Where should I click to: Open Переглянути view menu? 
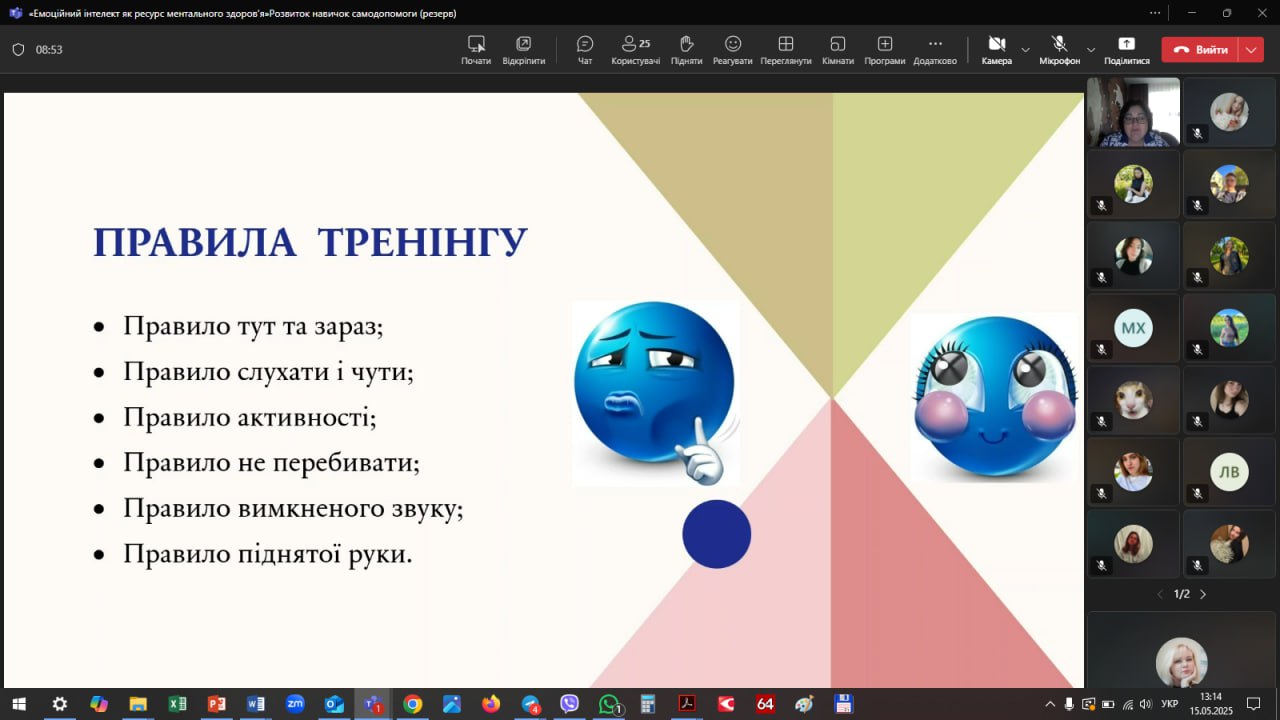coord(785,49)
